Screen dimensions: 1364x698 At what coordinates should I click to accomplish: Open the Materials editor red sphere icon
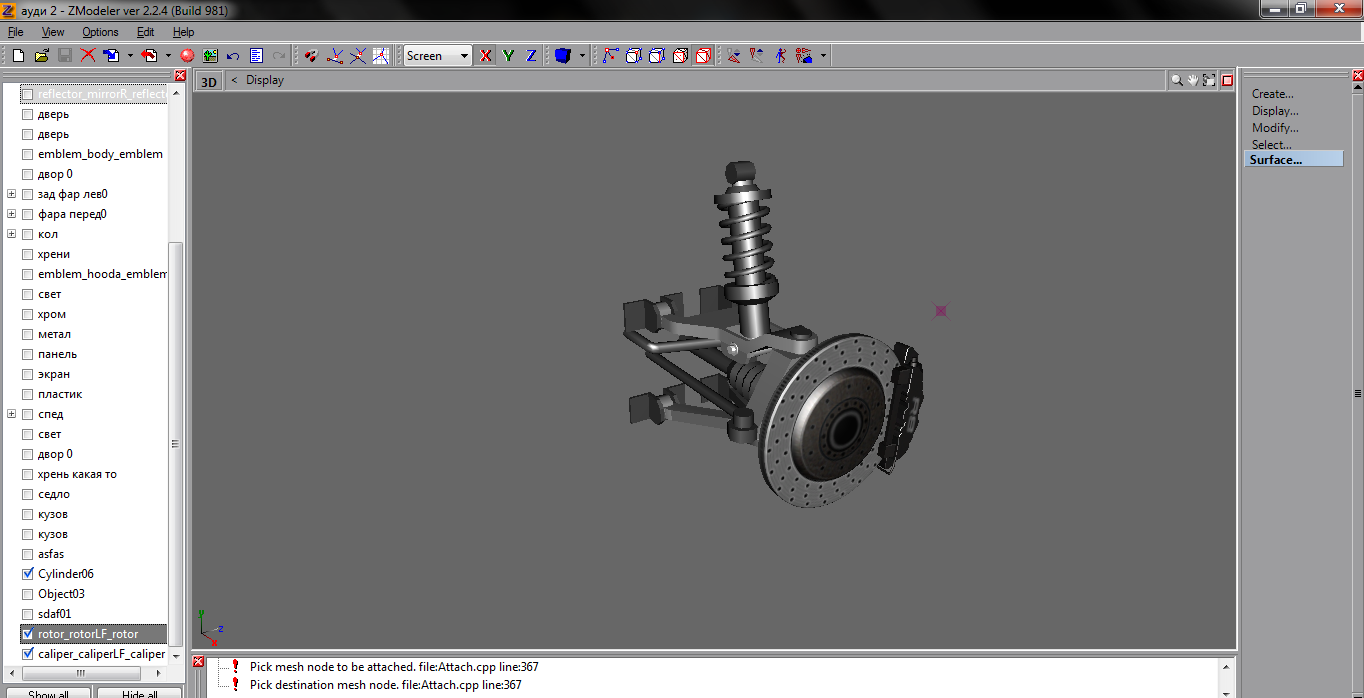tap(186, 56)
